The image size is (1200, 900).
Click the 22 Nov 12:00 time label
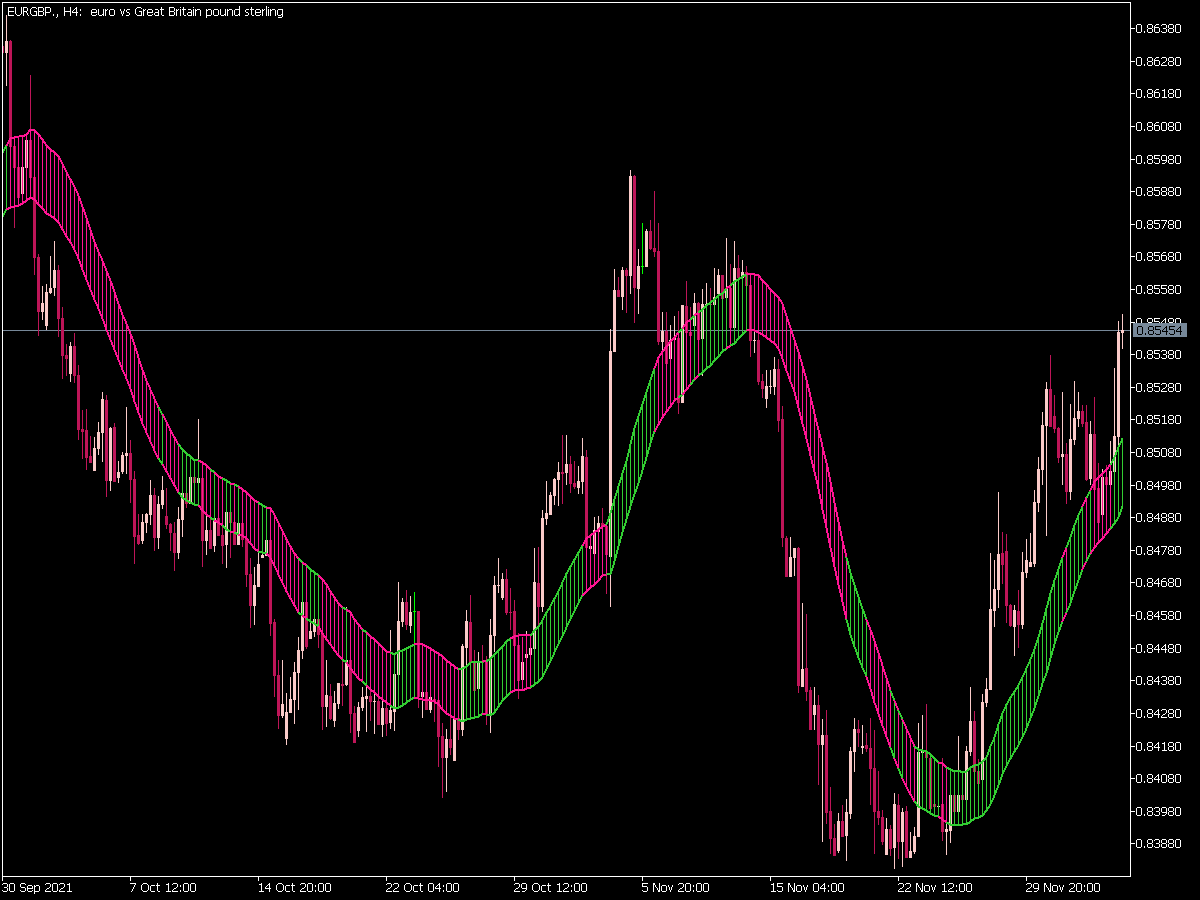[x=934, y=887]
